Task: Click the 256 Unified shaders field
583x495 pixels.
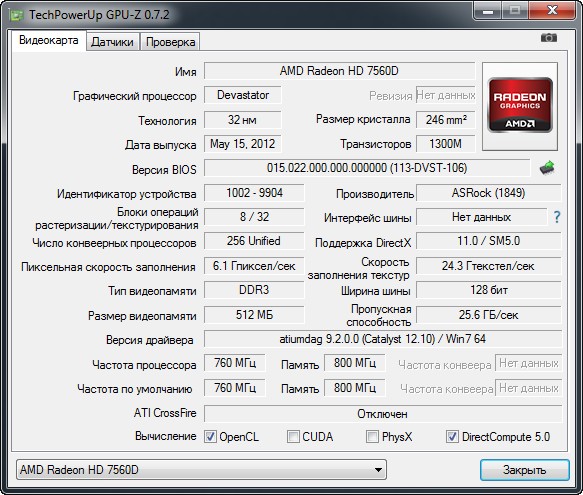Action: (254, 241)
